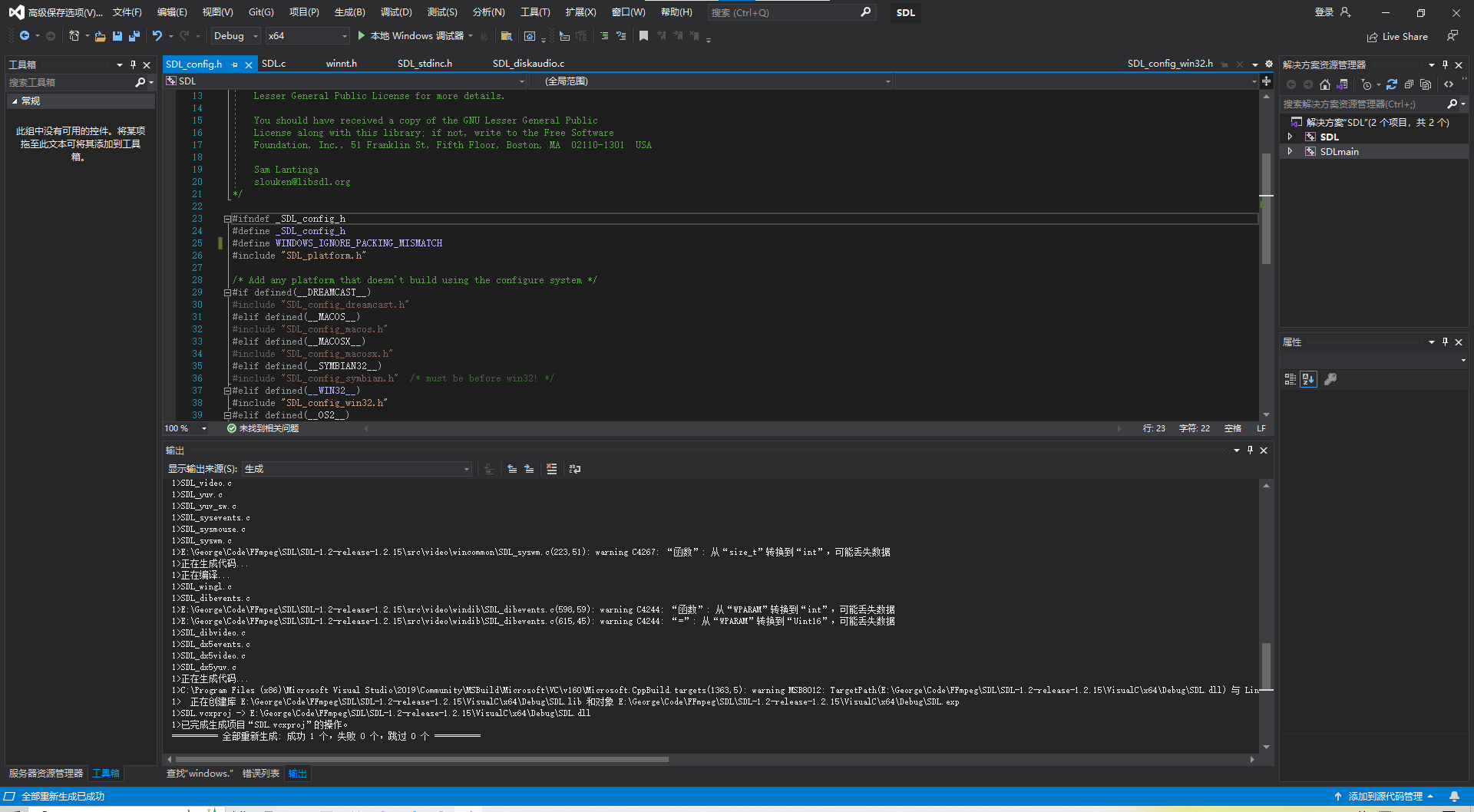Viewport: 1474px width, 812px height.
Task: Open the 服务器资源管理器 tab
Action: (46, 774)
